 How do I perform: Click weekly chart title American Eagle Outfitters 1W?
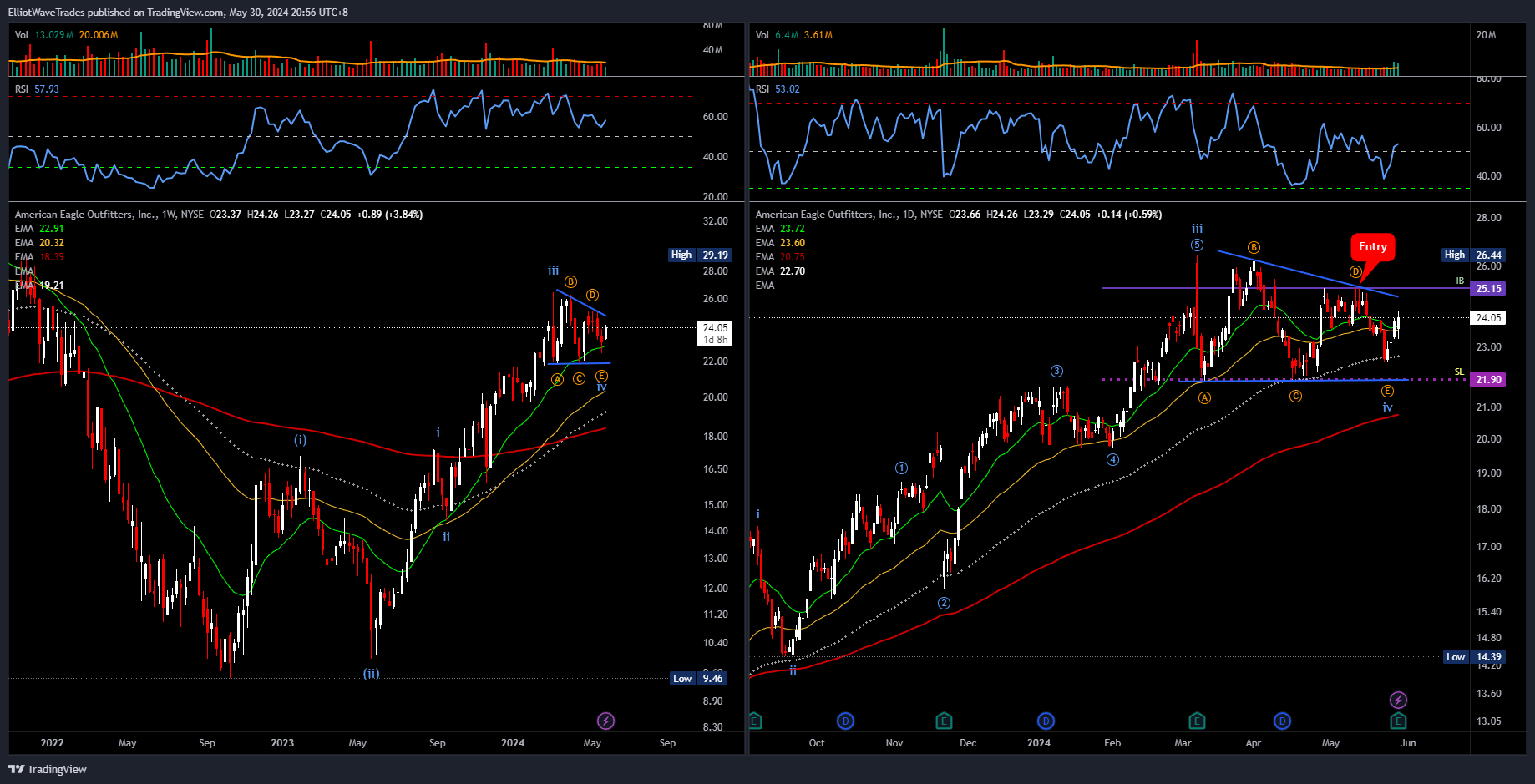coord(109,214)
